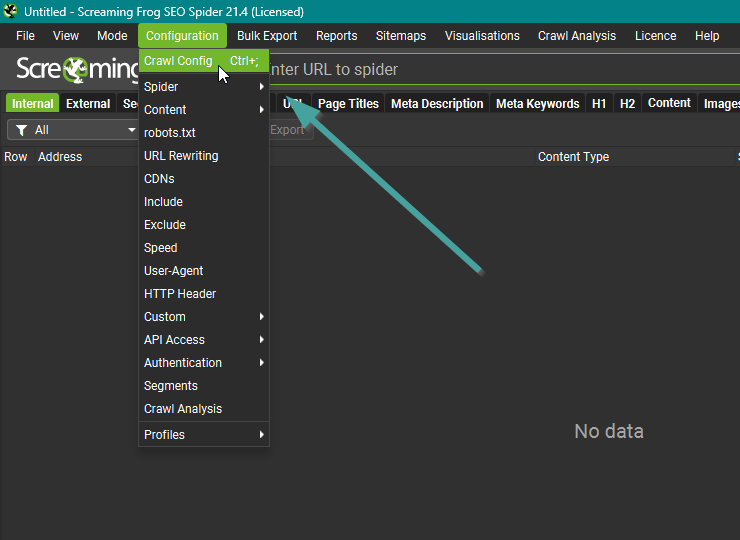This screenshot has width=740, height=540.
Task: Open the External tab
Action: point(88,104)
